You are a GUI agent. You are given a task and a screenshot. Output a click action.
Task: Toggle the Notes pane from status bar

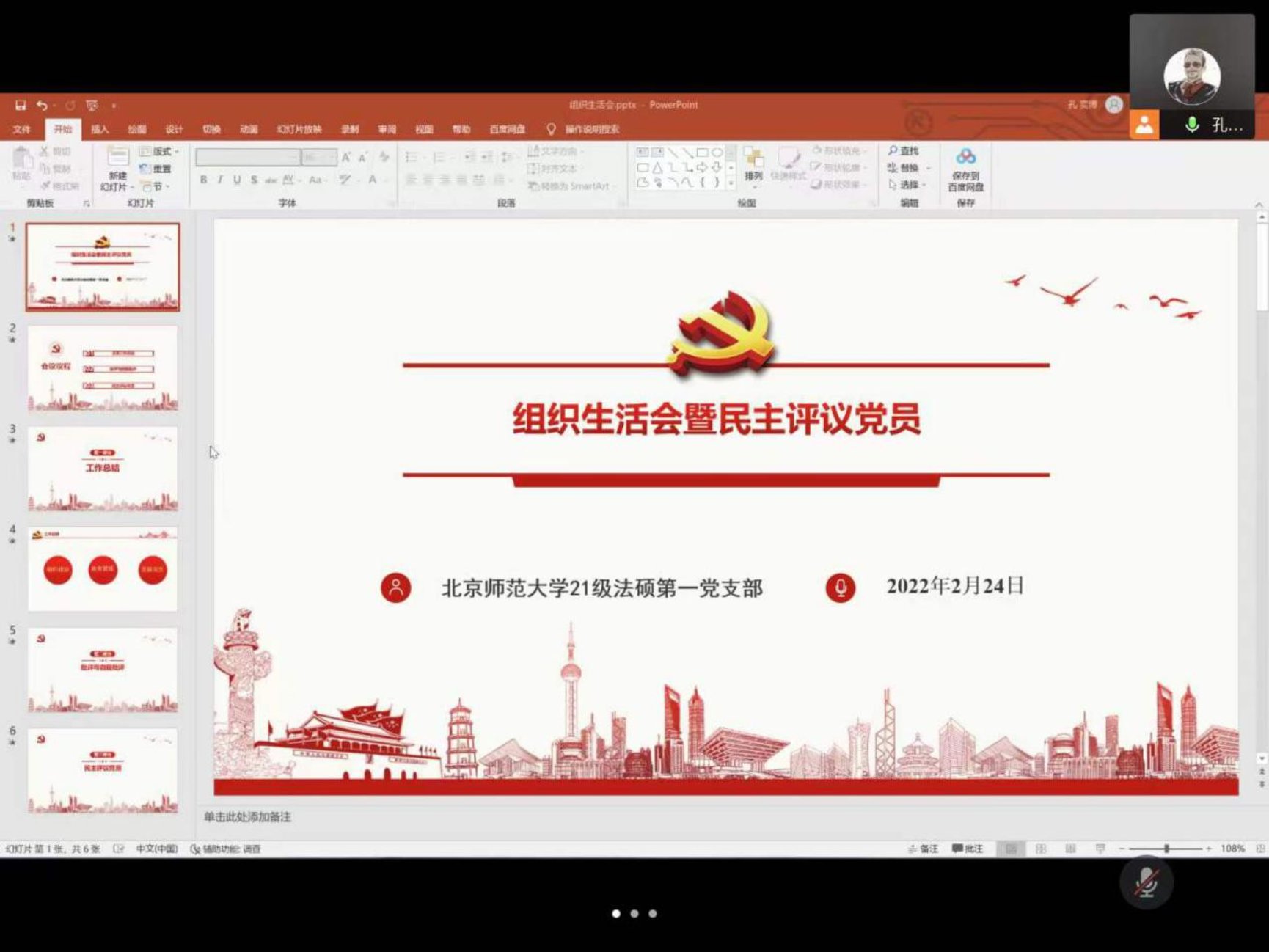tap(923, 849)
